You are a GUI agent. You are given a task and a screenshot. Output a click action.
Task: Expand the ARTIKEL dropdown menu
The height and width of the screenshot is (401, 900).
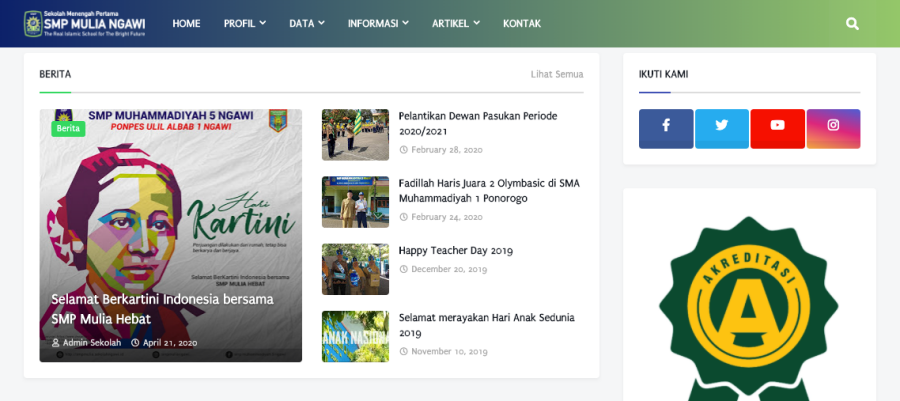pyautogui.click(x=456, y=24)
